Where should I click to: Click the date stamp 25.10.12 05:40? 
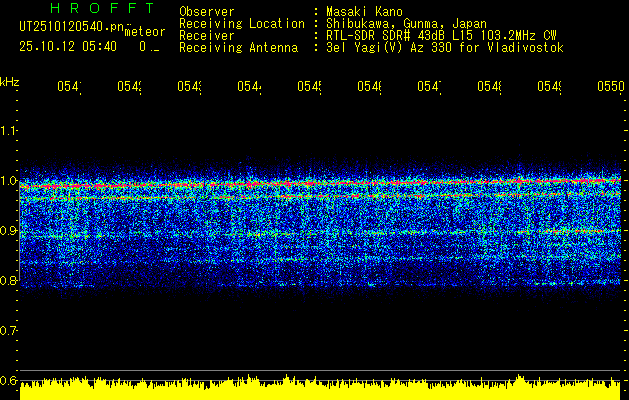coord(68,47)
